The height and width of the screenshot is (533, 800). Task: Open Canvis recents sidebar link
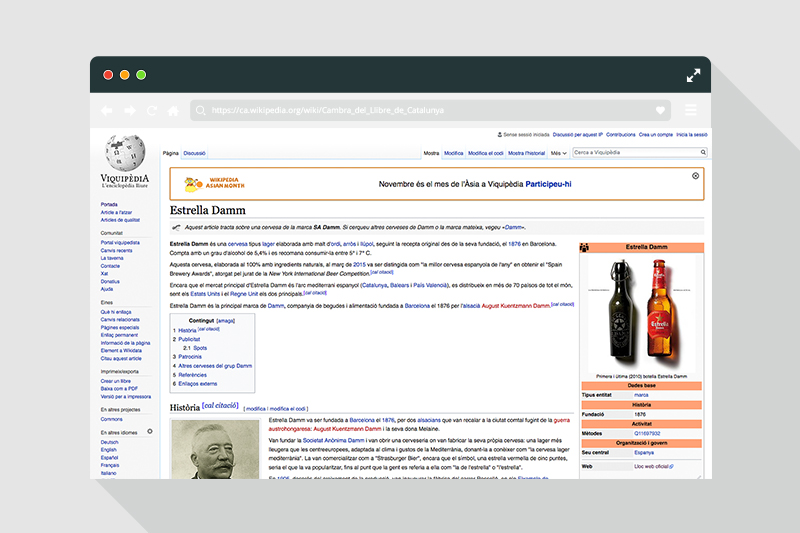tap(116, 250)
